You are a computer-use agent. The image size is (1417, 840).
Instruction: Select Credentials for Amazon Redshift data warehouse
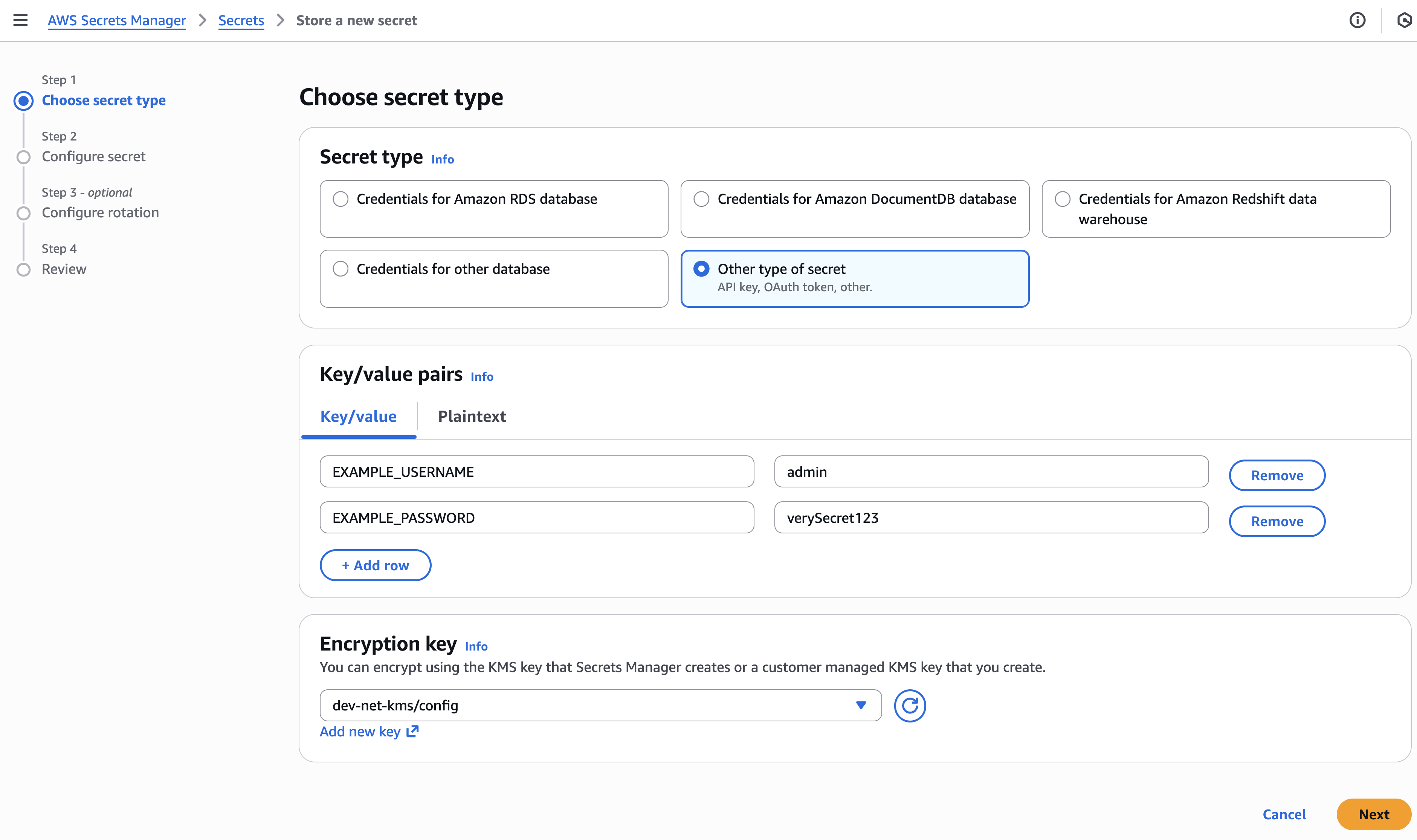coord(1062,199)
